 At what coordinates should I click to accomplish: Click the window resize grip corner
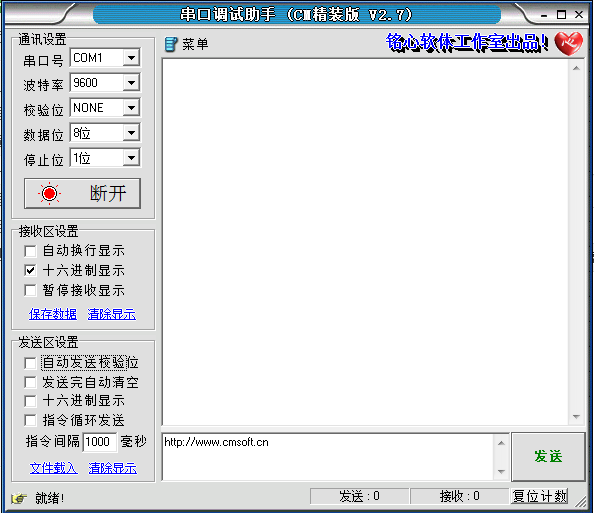click(x=581, y=502)
